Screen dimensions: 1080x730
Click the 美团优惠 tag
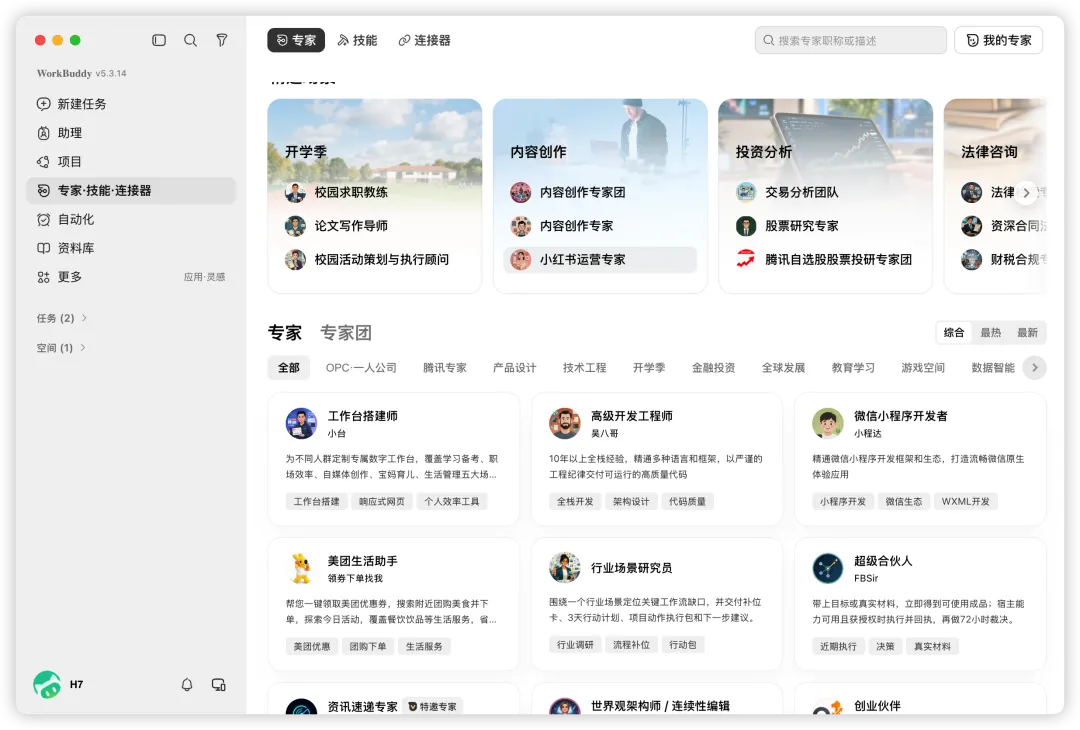(x=311, y=646)
